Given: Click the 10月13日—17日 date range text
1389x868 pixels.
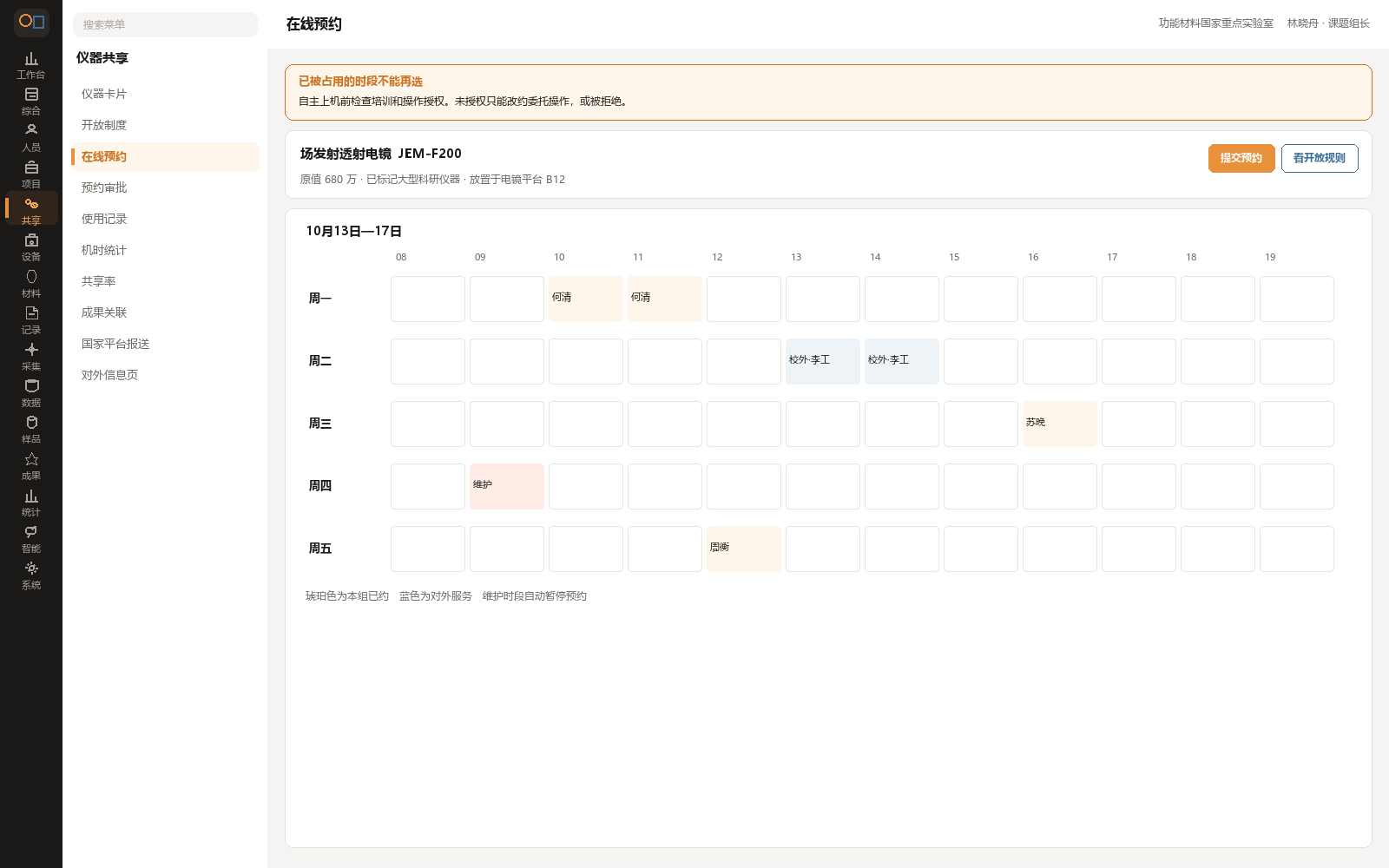Looking at the screenshot, I should point(353,231).
